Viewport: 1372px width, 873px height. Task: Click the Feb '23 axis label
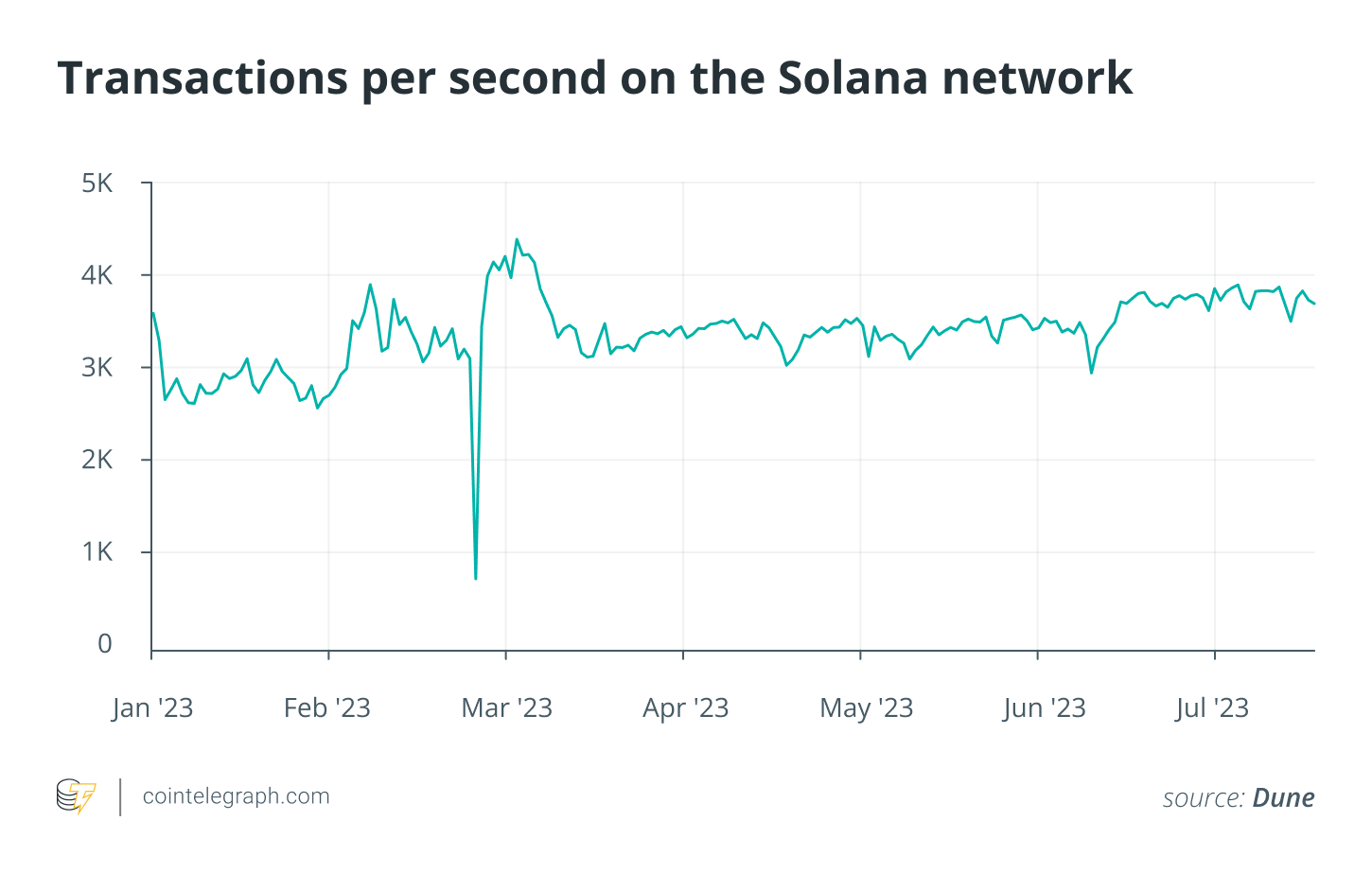pos(327,708)
